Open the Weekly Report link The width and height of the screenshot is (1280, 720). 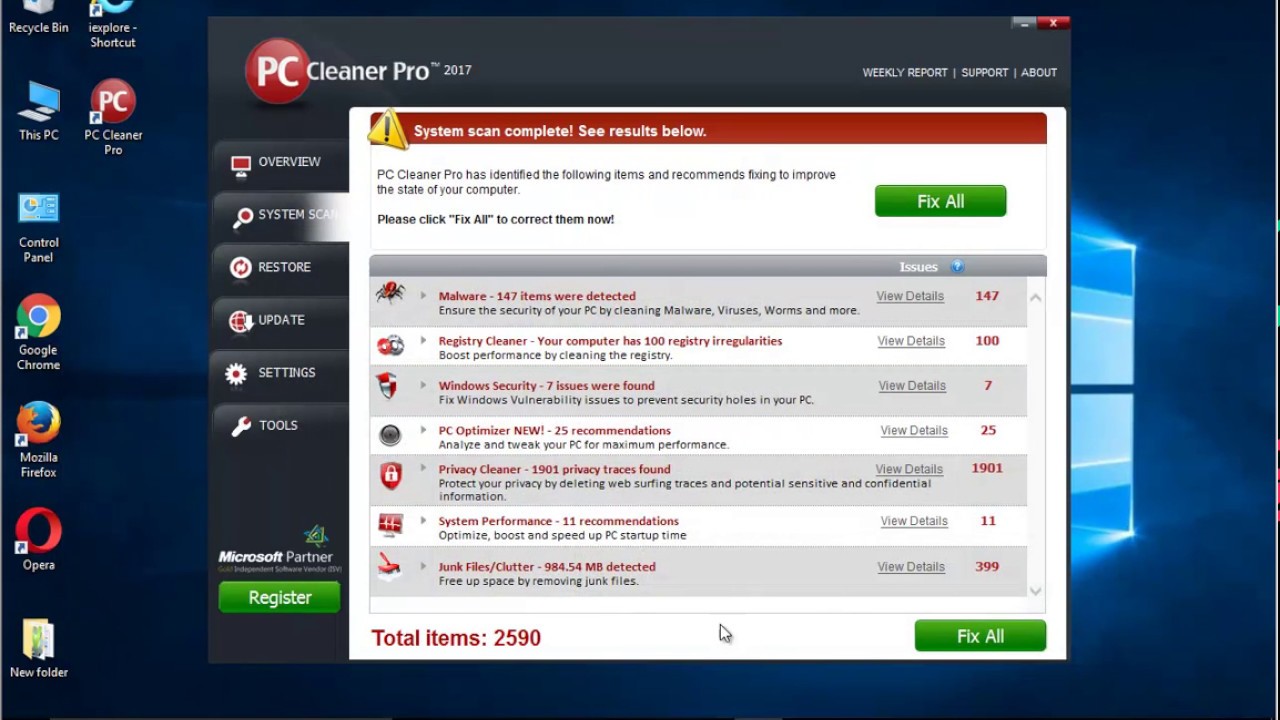[x=905, y=73]
